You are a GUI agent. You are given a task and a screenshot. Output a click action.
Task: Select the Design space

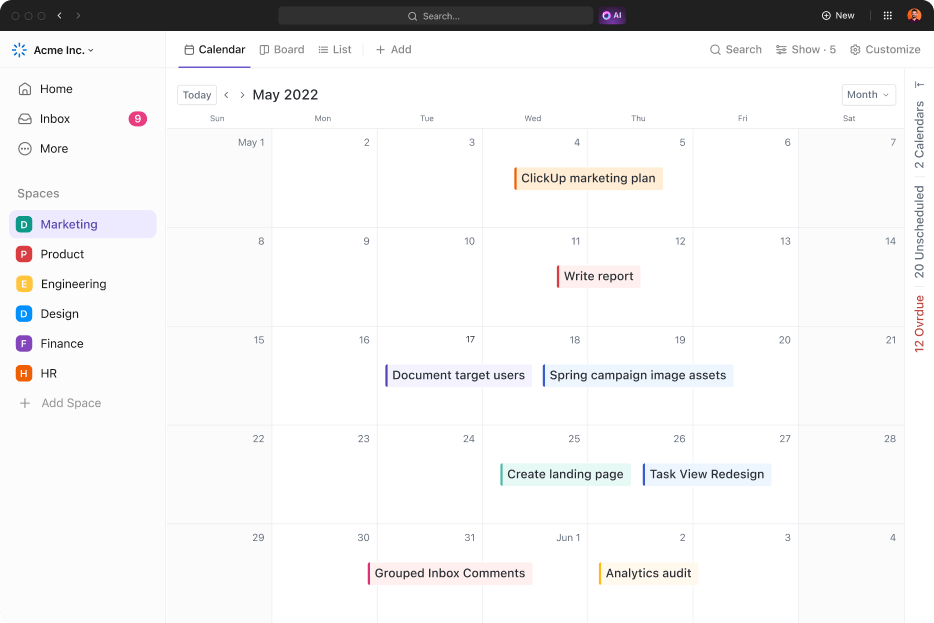(x=83, y=314)
